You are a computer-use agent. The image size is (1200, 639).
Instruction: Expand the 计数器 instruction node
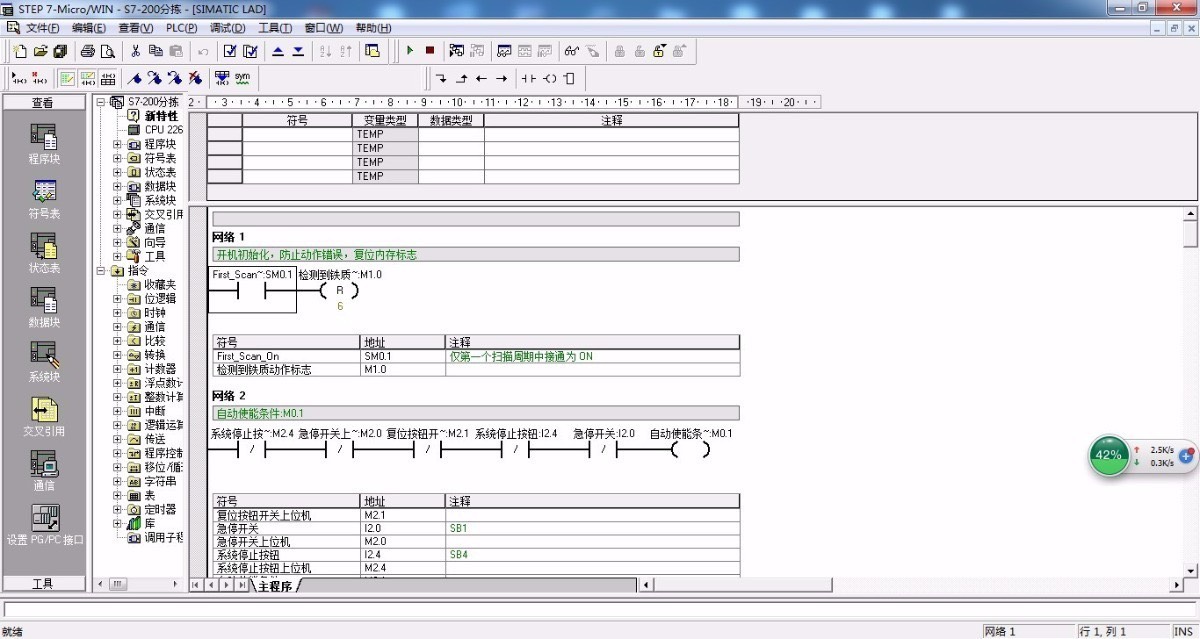click(117, 368)
